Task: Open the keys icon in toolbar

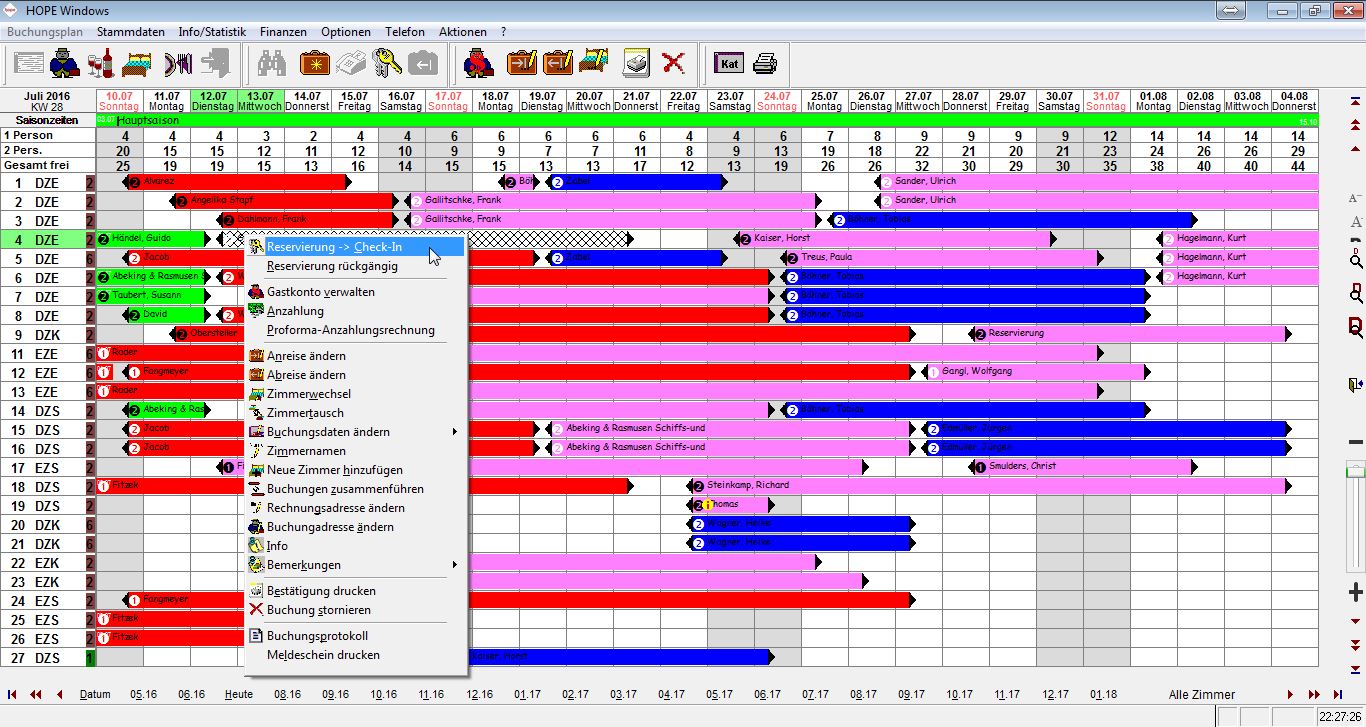Action: point(387,63)
